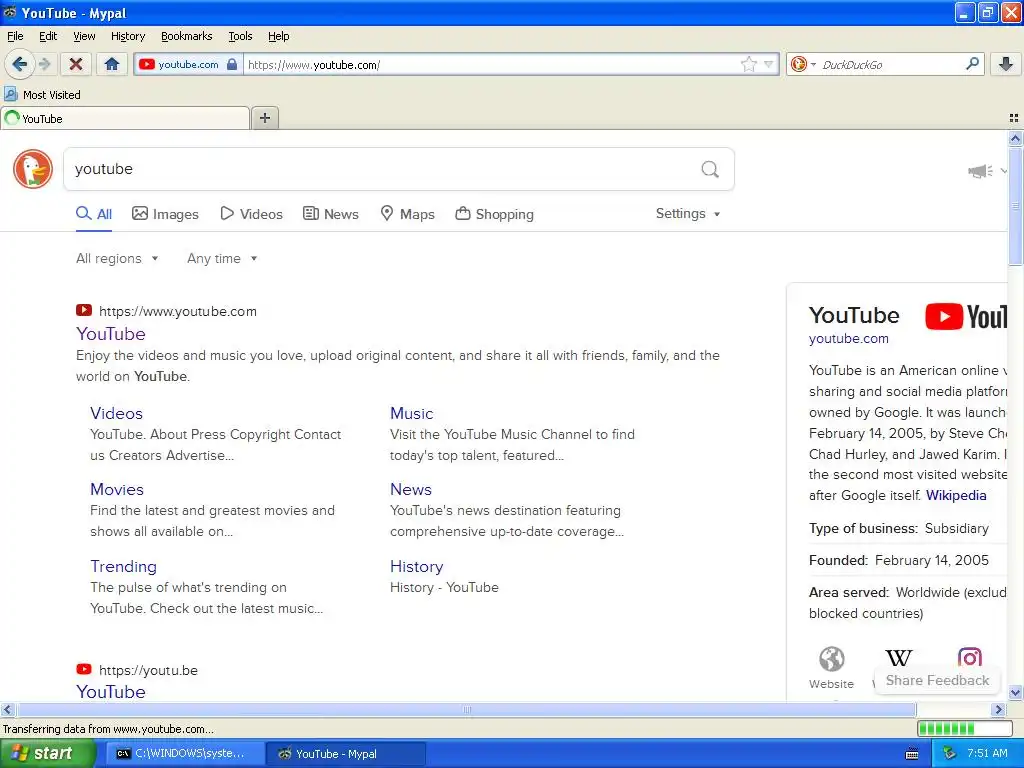
Task: Open the Trending sitelink
Action: coord(123,566)
